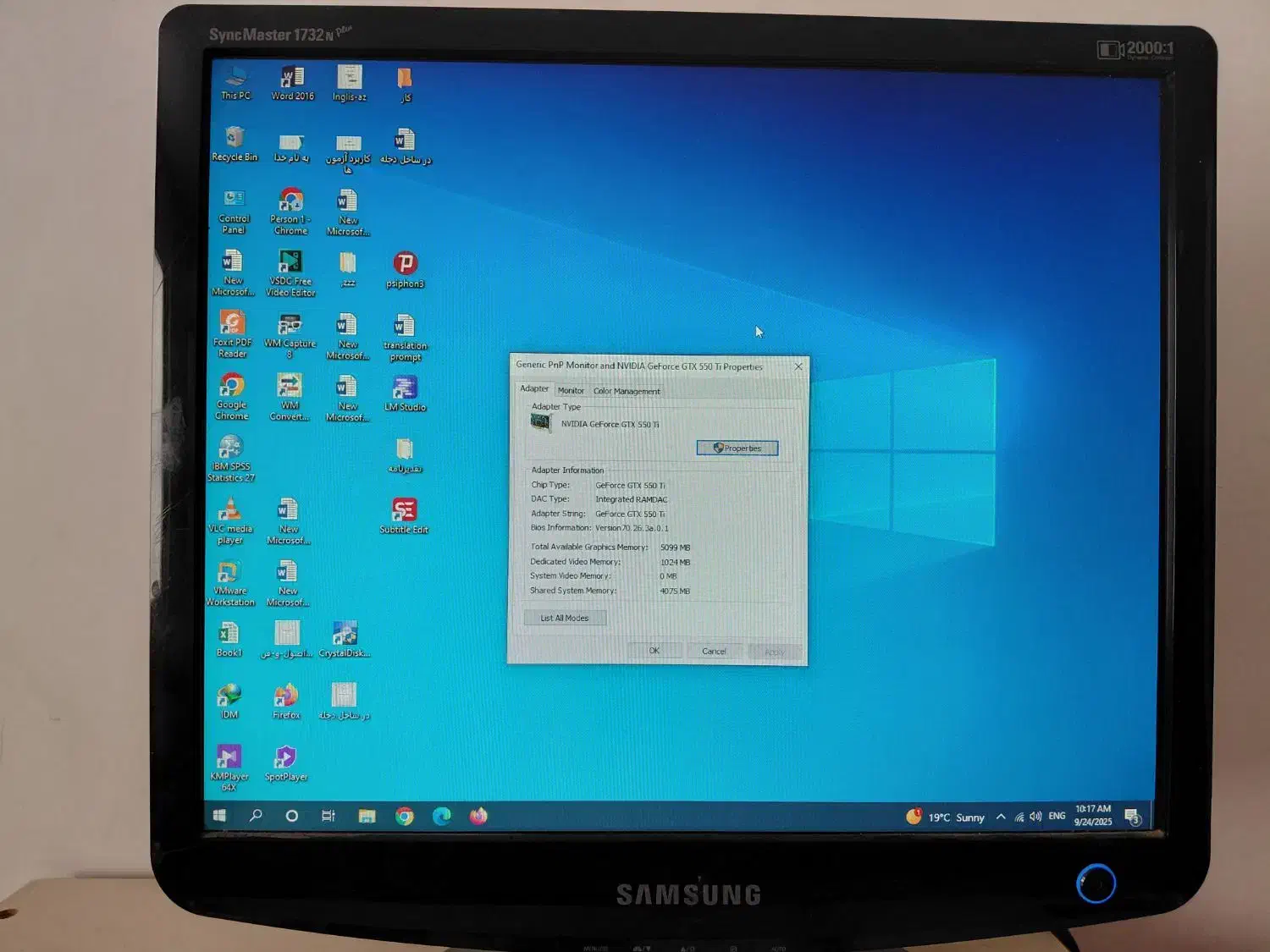Launch LM Studio from the desktop
The image size is (1270, 952).
[x=405, y=394]
